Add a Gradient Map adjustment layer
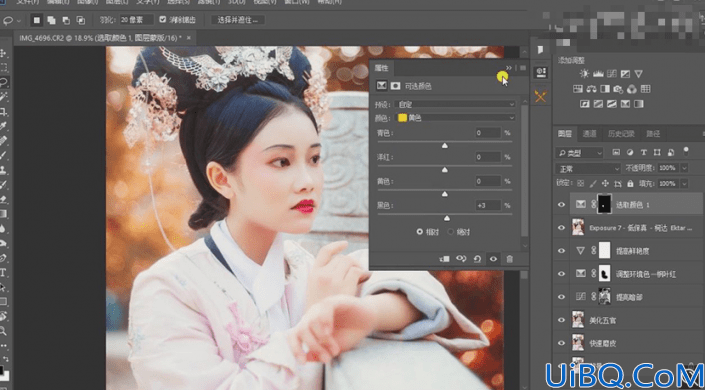Screen dimensions: 705x390 coord(638,104)
